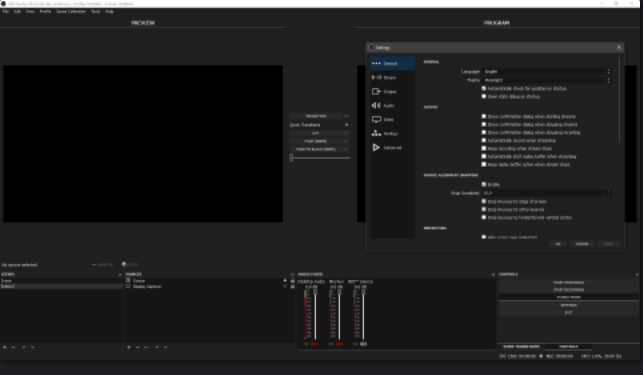Enable confirmation dialog when stopping streams
The image size is (643, 375).
click(484, 124)
